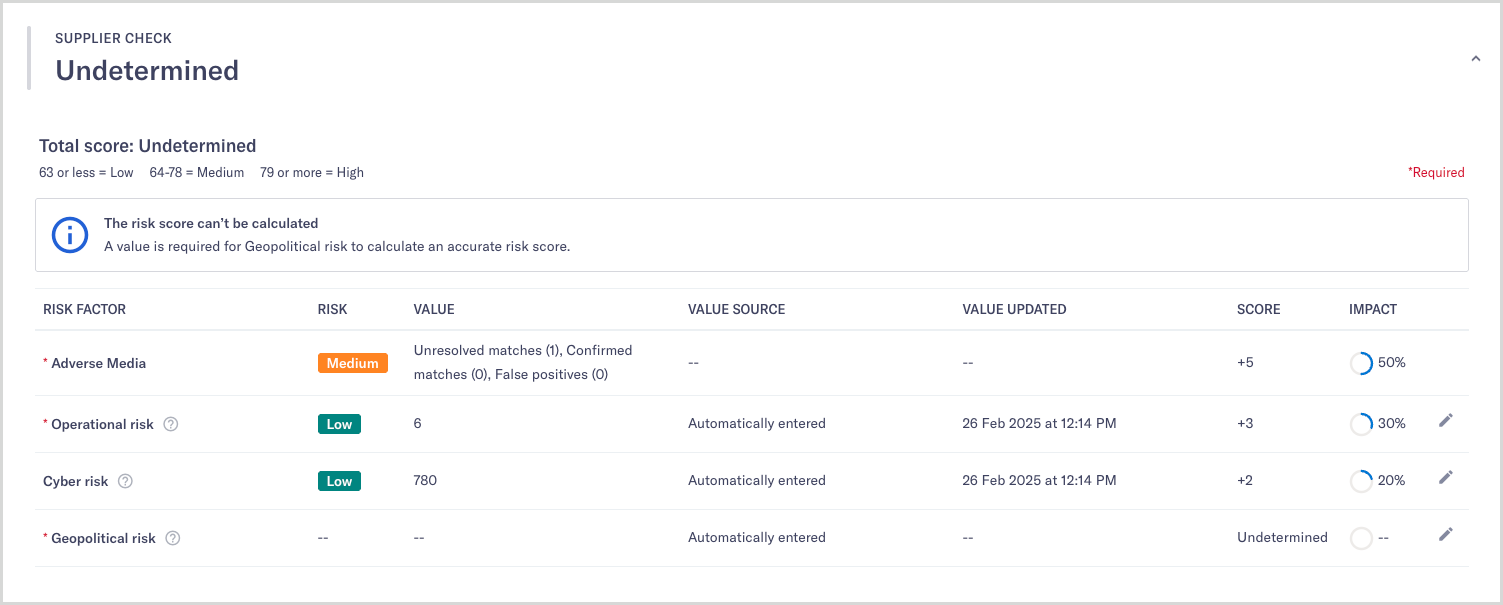
Task: Collapse the Supplier Check panel with the chevron
Action: point(1475,58)
